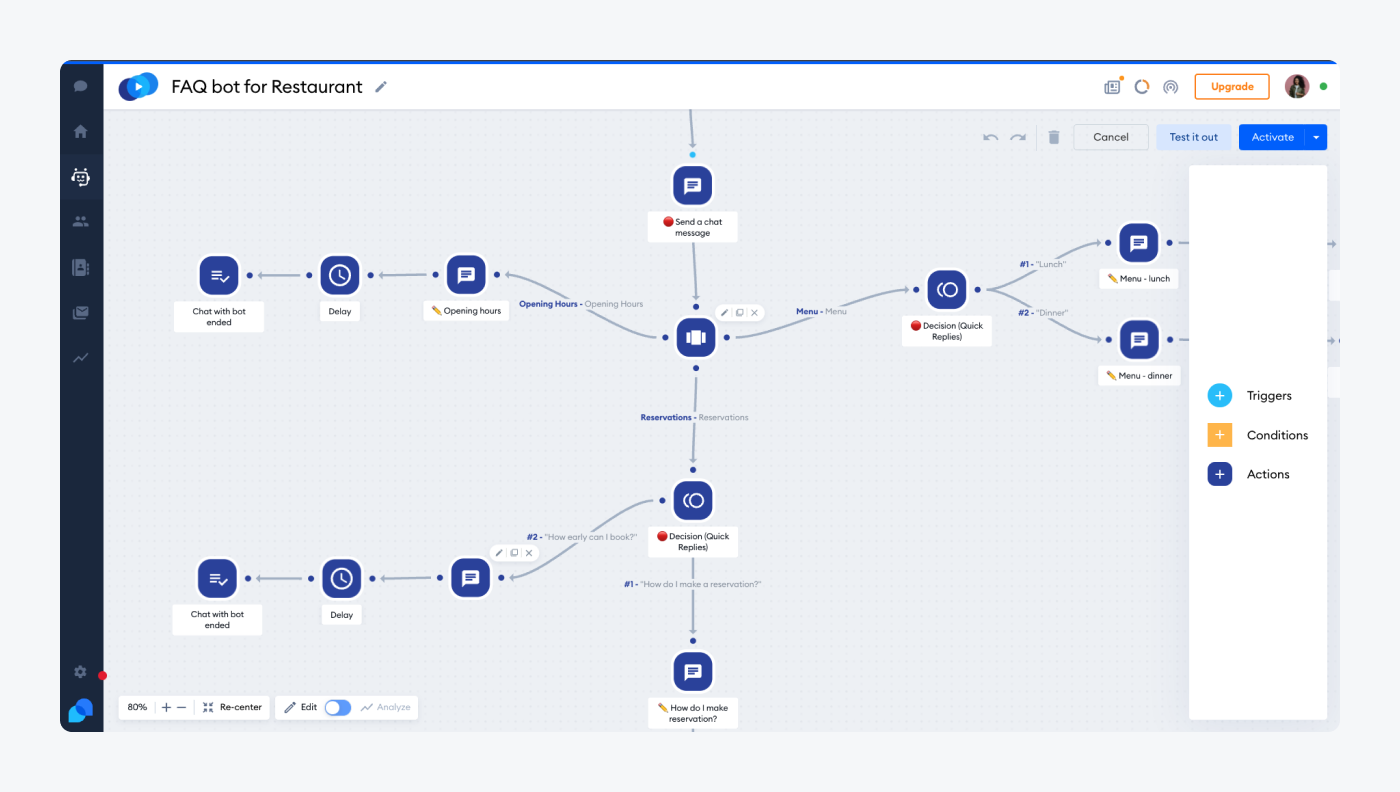1400x792 pixels.
Task: Go to the Home dashboard in sidebar
Action: tap(81, 131)
